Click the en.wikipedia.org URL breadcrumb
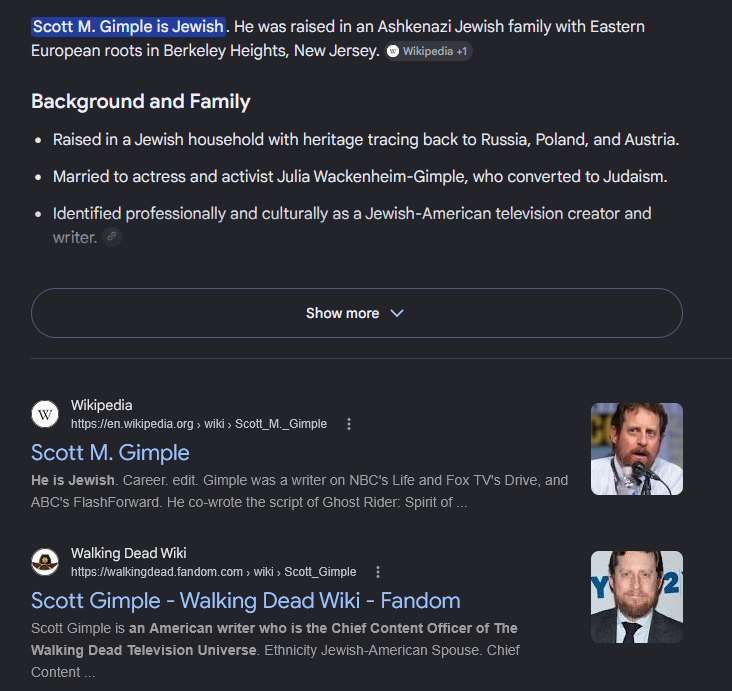The width and height of the screenshot is (732, 691). [199, 424]
